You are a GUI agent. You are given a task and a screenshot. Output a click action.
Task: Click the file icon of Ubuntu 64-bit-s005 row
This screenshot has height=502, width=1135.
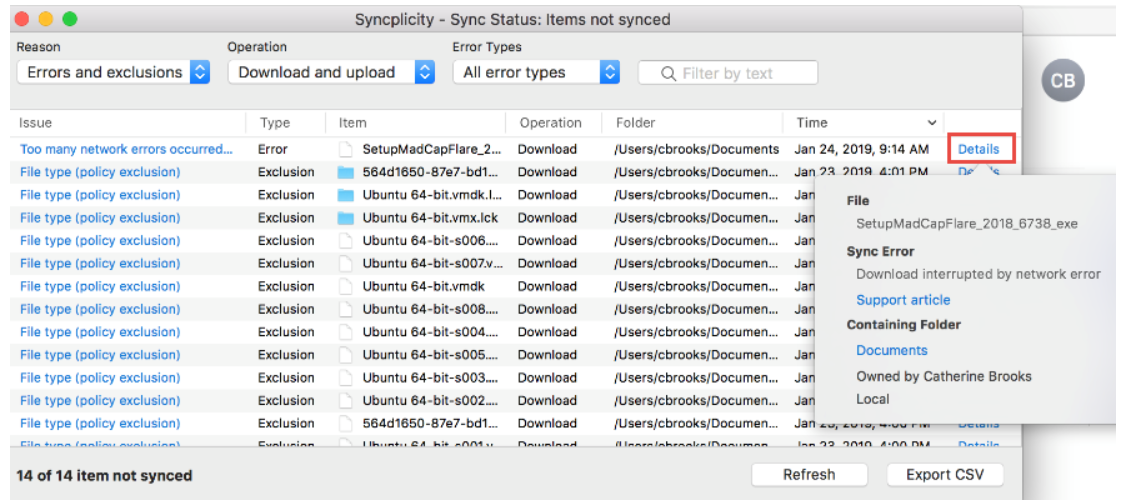point(345,355)
